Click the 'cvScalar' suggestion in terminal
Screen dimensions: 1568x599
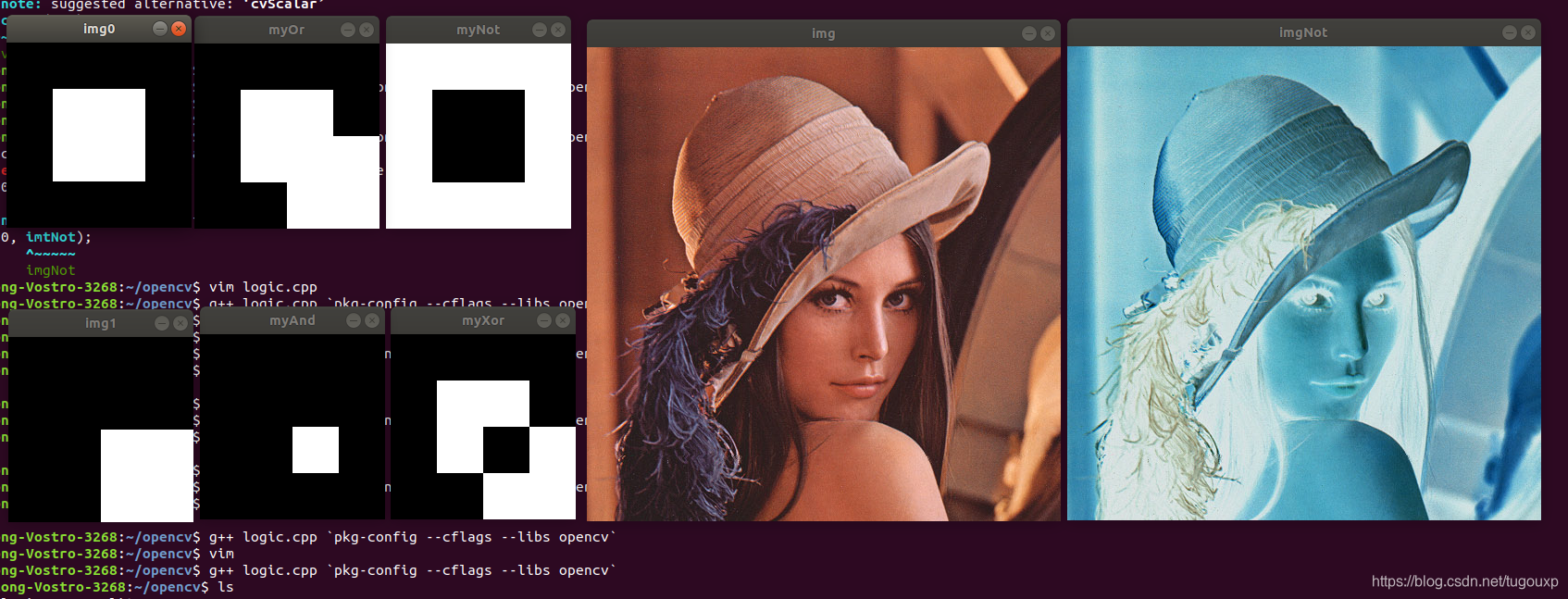pyautogui.click(x=284, y=5)
